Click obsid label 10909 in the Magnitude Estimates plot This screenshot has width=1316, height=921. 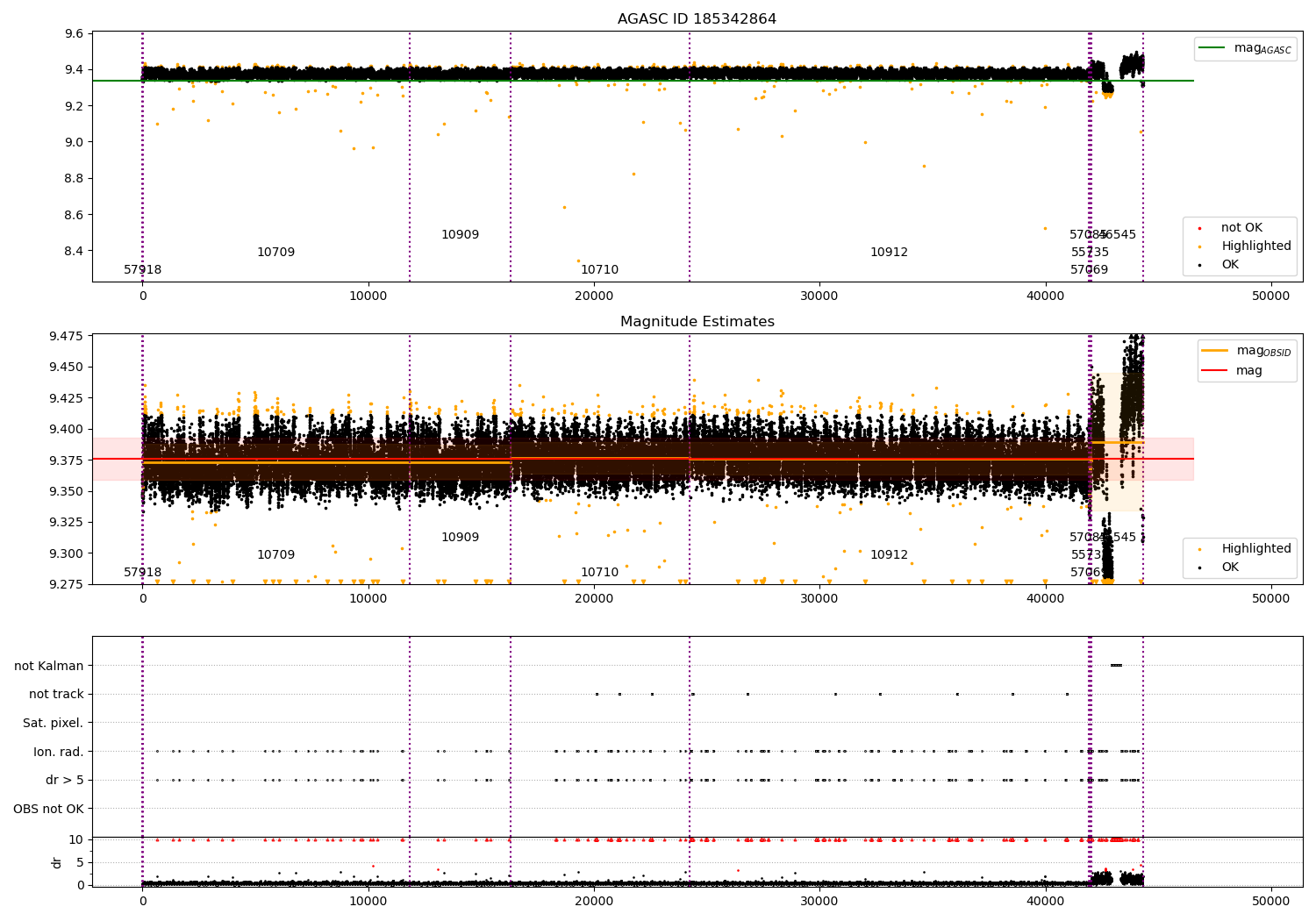pyautogui.click(x=460, y=538)
